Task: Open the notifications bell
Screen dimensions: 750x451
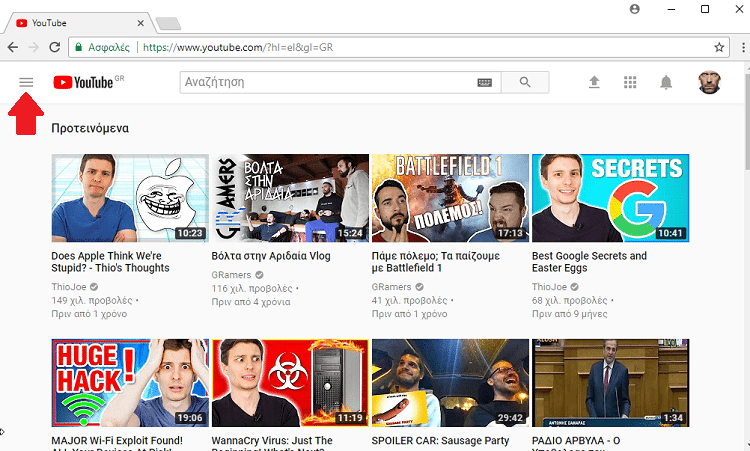Action: coord(666,82)
